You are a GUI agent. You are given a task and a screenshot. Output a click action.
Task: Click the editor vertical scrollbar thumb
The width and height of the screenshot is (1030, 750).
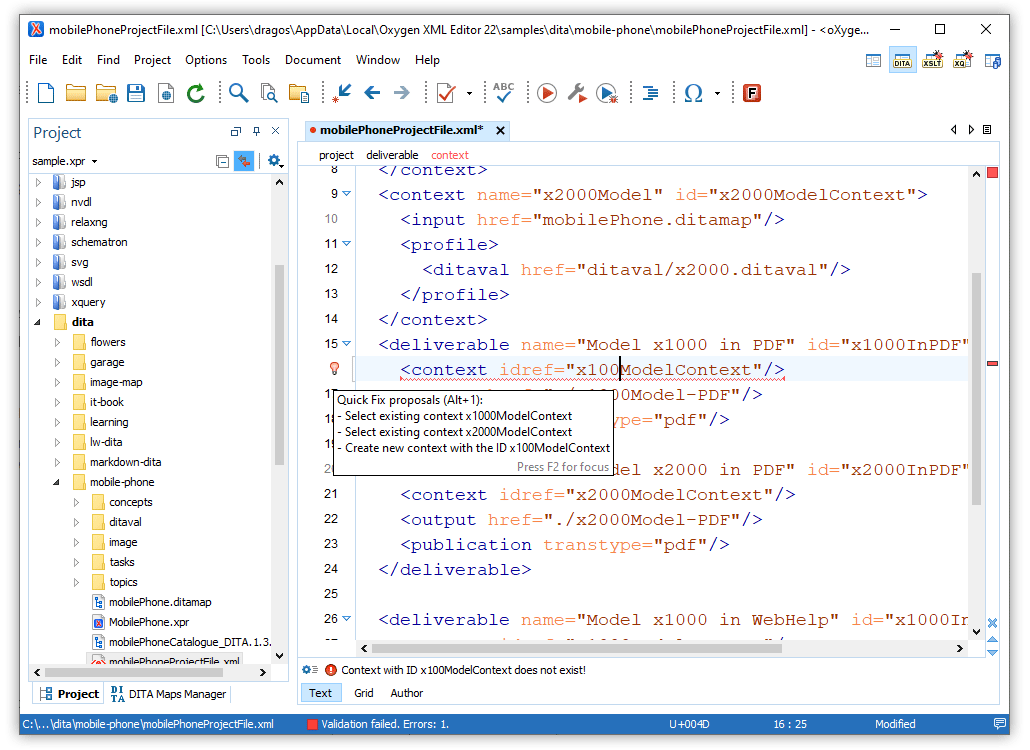tap(976, 389)
